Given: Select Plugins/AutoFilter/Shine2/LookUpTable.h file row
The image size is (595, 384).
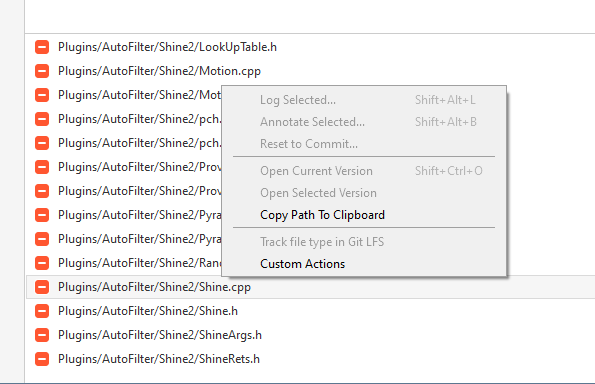Looking at the screenshot, I should (310, 47).
